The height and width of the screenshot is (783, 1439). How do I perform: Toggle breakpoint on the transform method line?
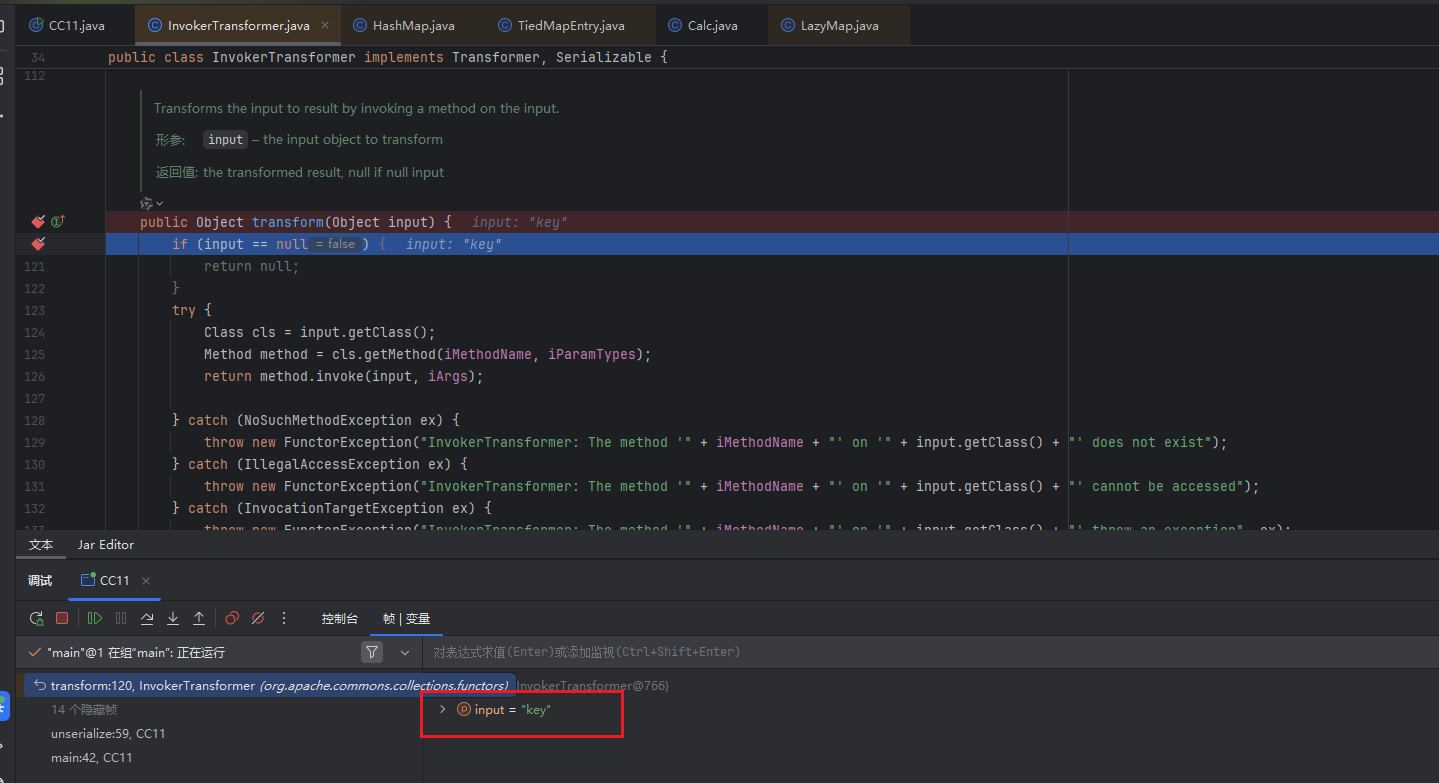pos(39,222)
